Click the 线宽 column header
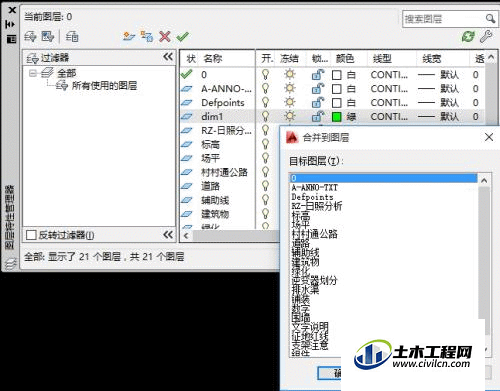This screenshot has height=391, width=500. [x=431, y=59]
